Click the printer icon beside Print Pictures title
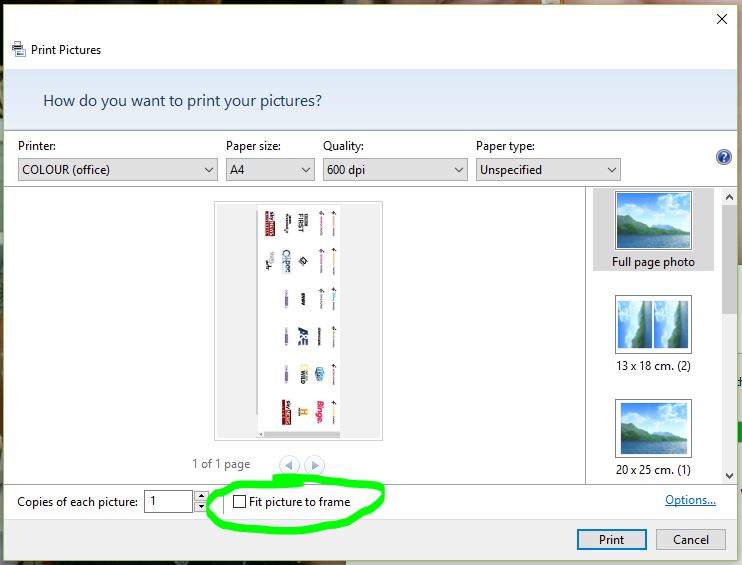This screenshot has width=742, height=565. [x=18, y=49]
